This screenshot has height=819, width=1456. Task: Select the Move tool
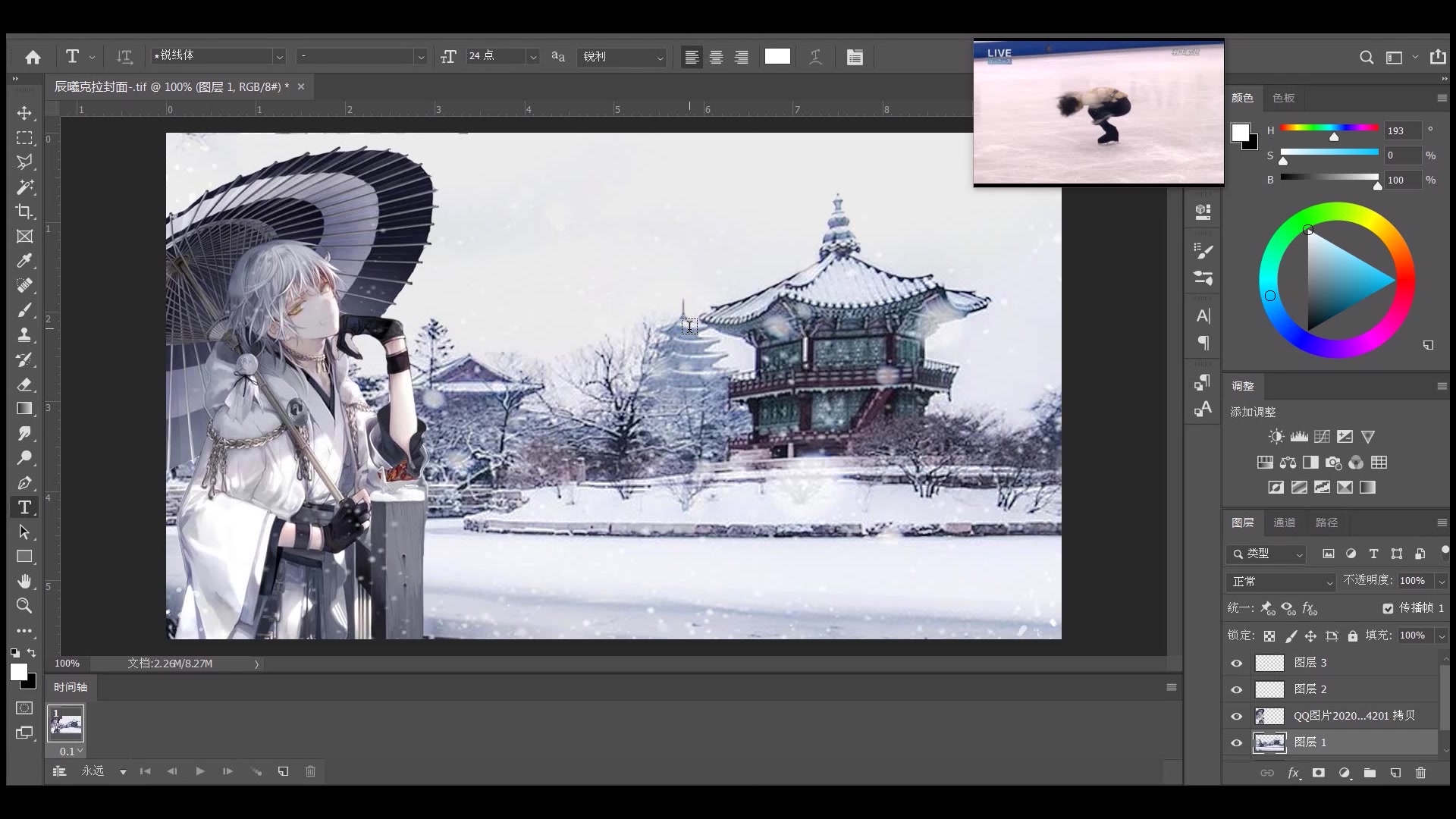[x=24, y=113]
